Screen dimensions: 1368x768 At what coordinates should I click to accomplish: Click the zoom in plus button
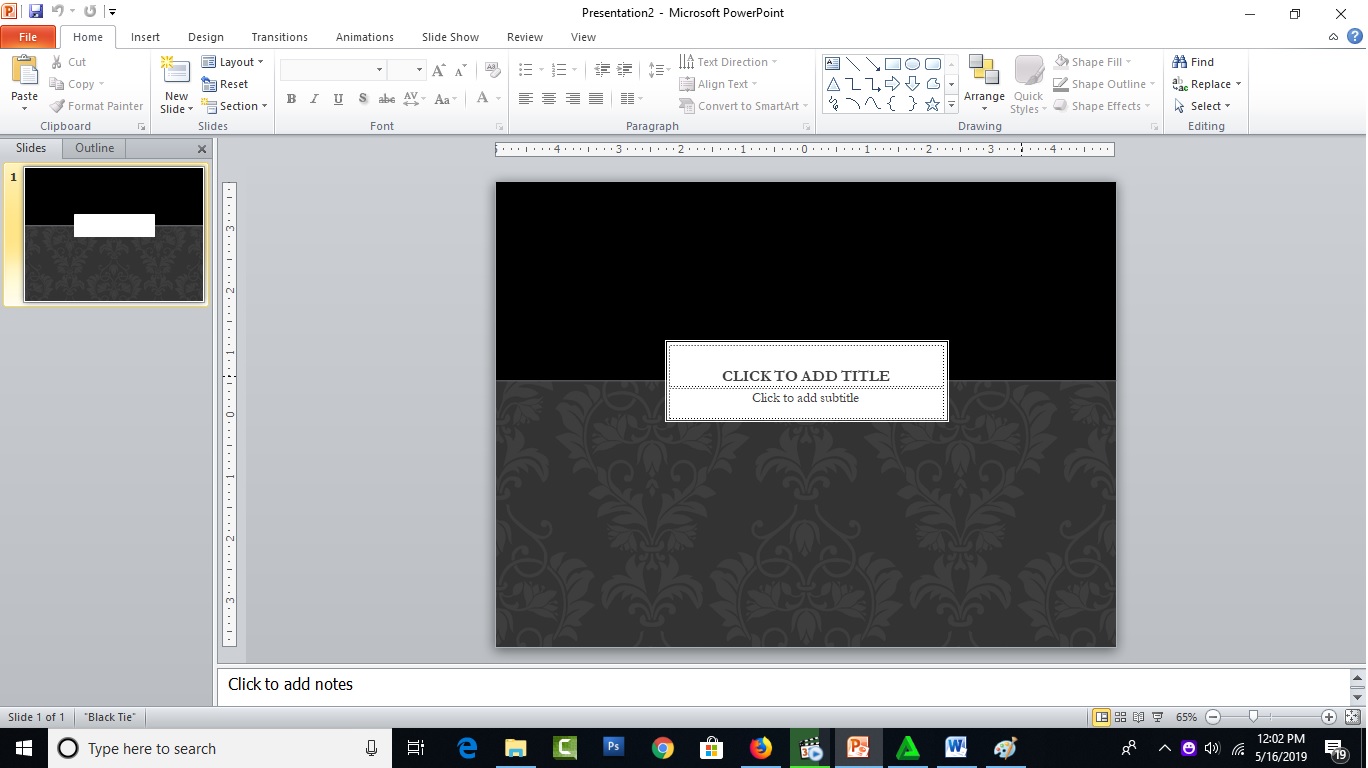[1329, 717]
